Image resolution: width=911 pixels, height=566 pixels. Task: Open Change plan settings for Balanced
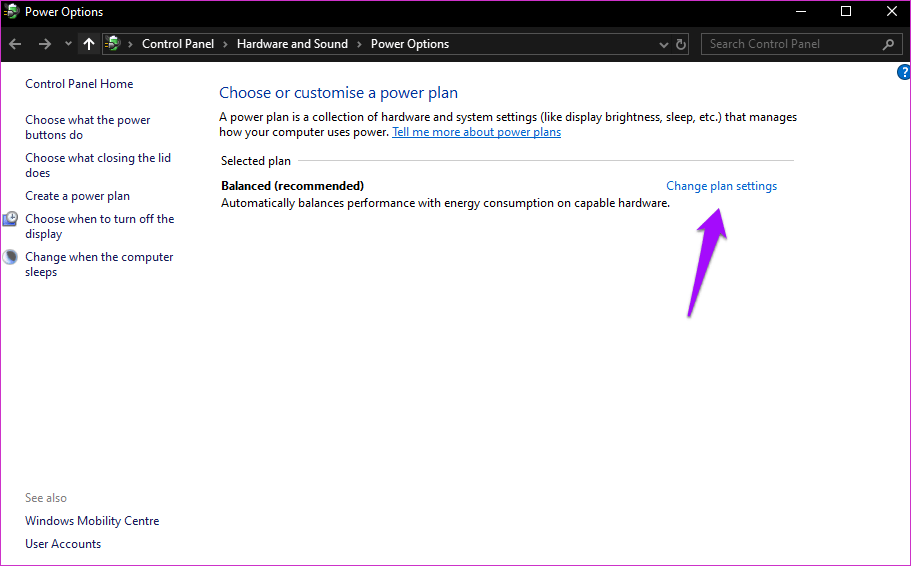(721, 186)
